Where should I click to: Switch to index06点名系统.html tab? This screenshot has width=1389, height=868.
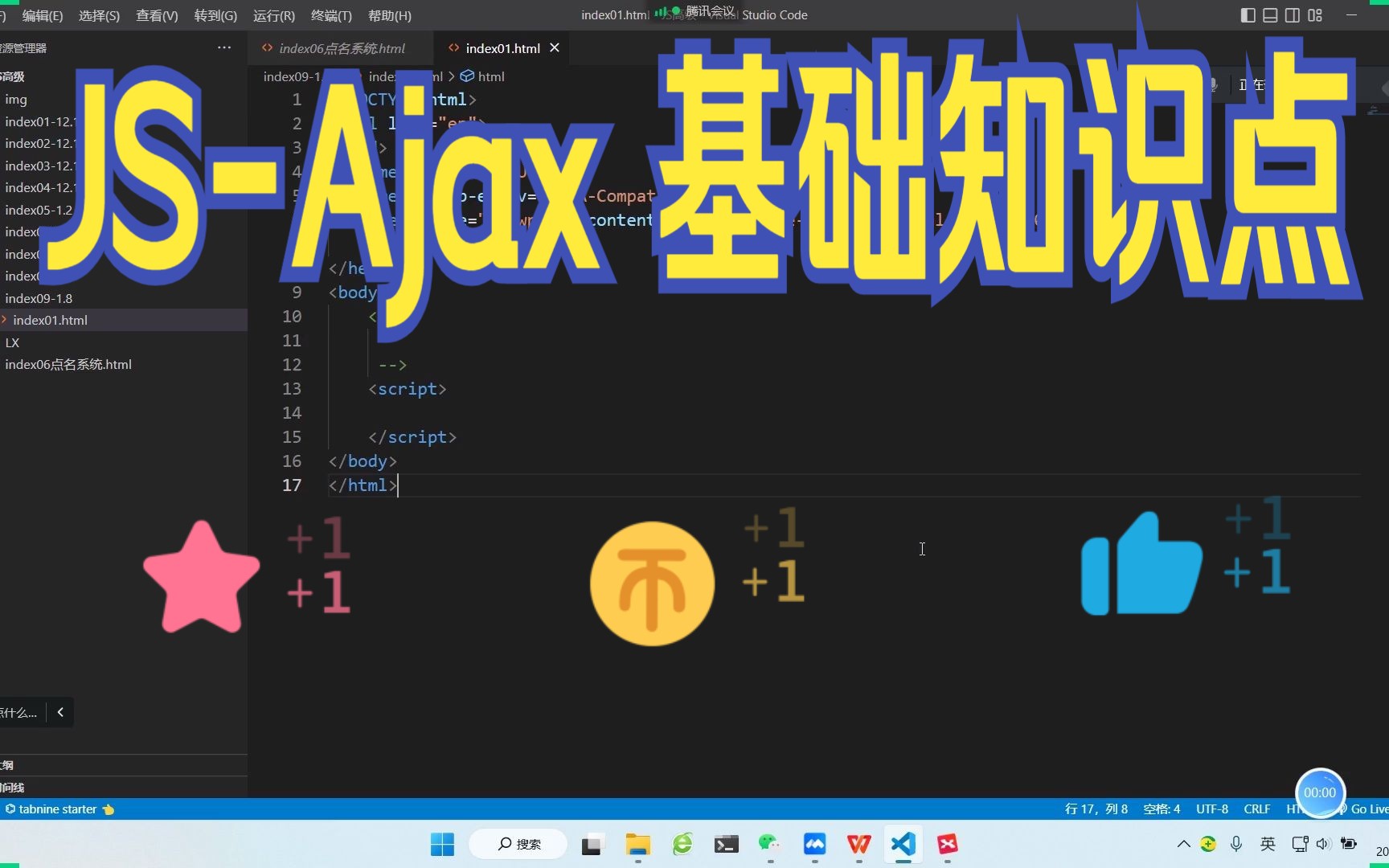pos(341,48)
